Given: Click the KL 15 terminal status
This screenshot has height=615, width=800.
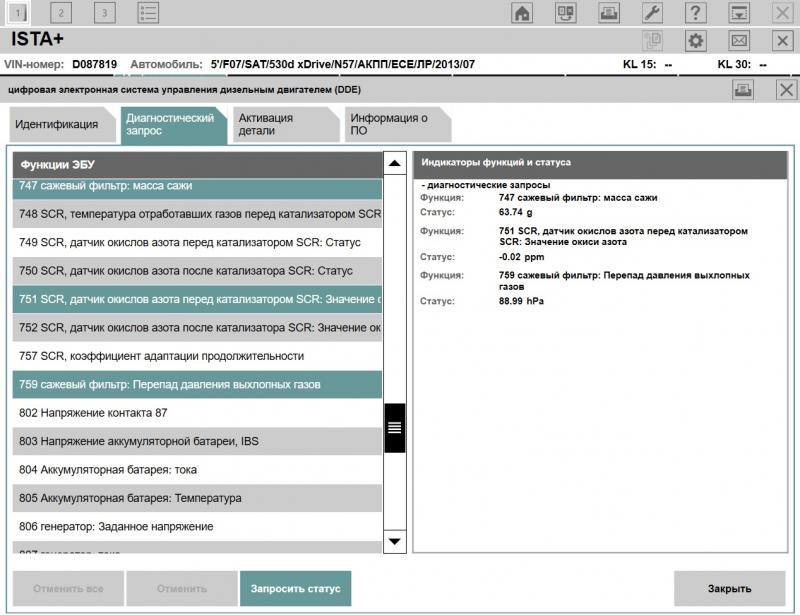Looking at the screenshot, I should pos(647,65).
